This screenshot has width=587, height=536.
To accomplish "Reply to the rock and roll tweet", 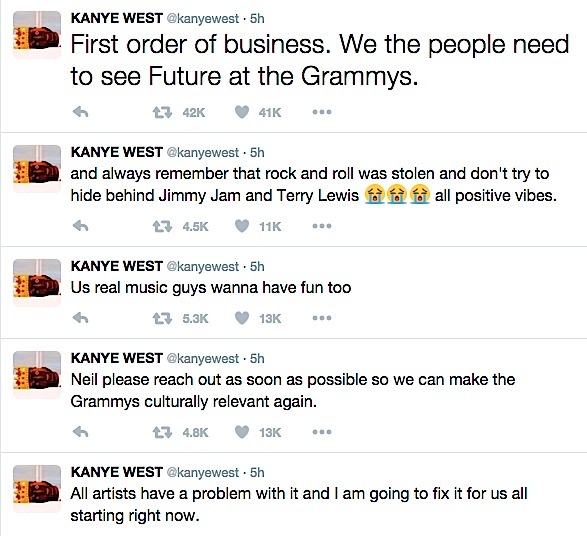I will coord(80,226).
